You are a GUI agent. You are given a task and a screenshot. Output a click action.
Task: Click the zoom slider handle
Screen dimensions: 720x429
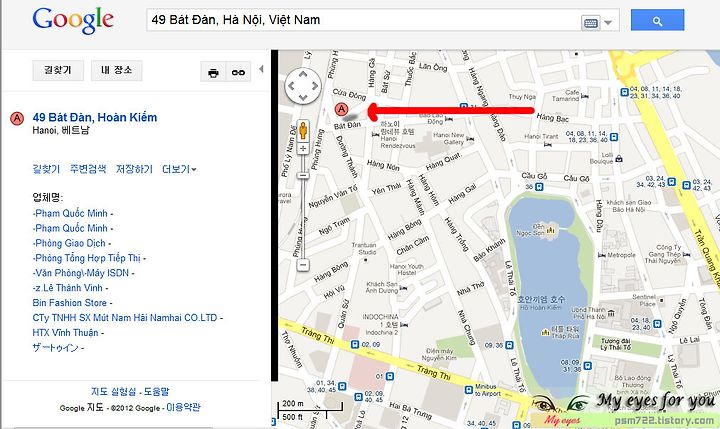pyautogui.click(x=303, y=175)
